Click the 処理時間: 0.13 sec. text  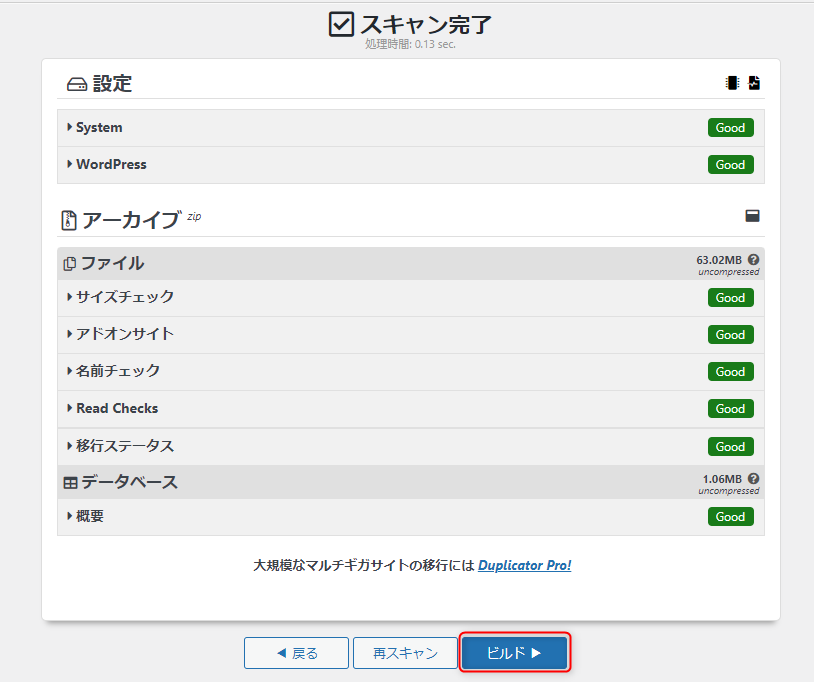click(410, 44)
